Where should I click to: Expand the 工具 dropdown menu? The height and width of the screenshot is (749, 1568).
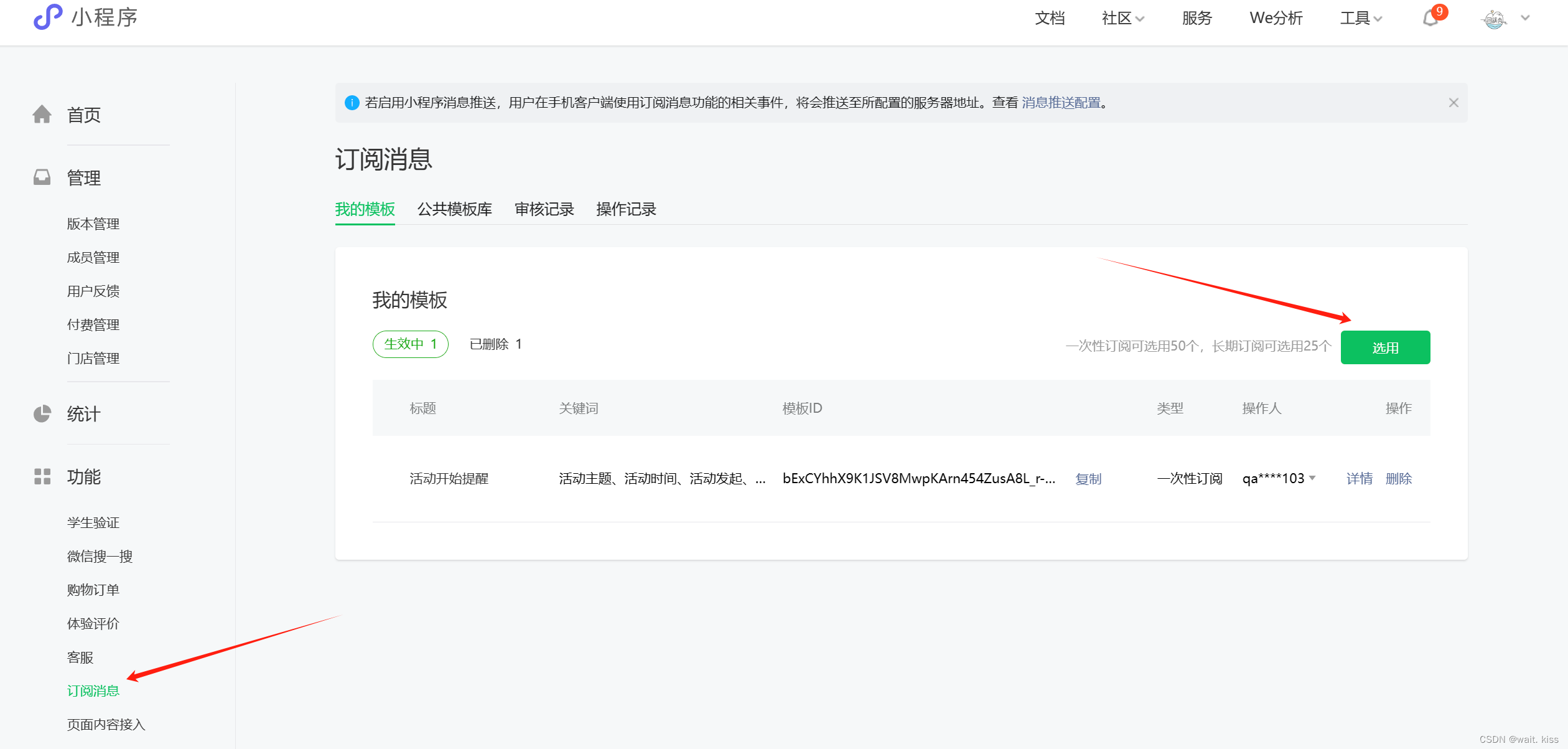pyautogui.click(x=1361, y=19)
